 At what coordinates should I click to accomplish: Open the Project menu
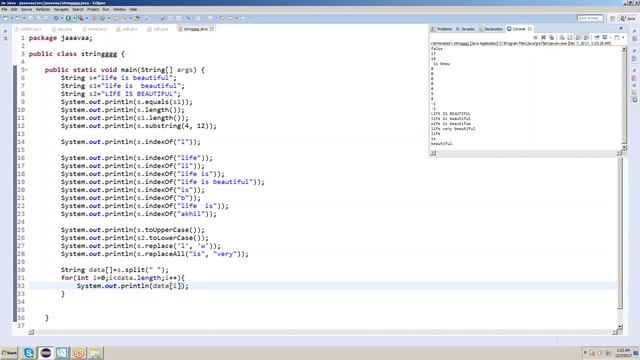93,9
